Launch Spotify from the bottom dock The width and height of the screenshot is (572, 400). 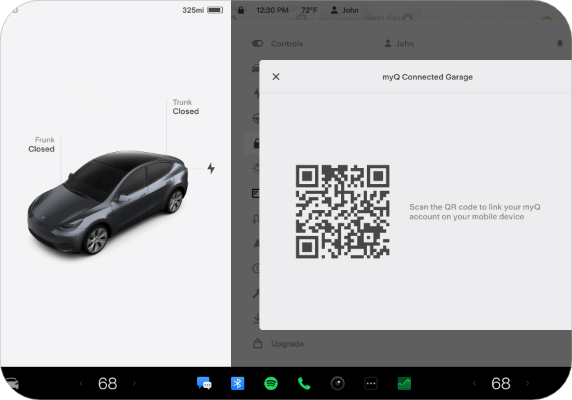pyautogui.click(x=271, y=384)
